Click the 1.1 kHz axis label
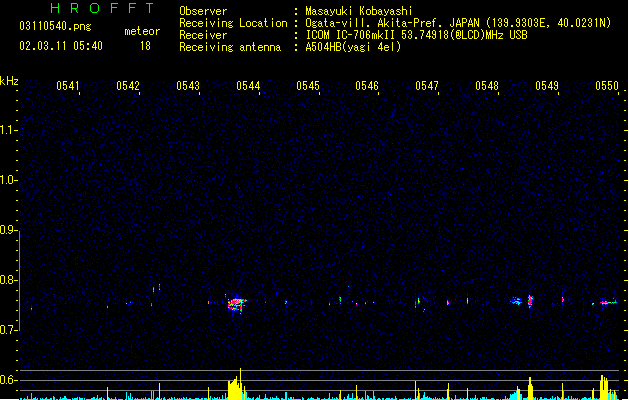 click(8, 130)
